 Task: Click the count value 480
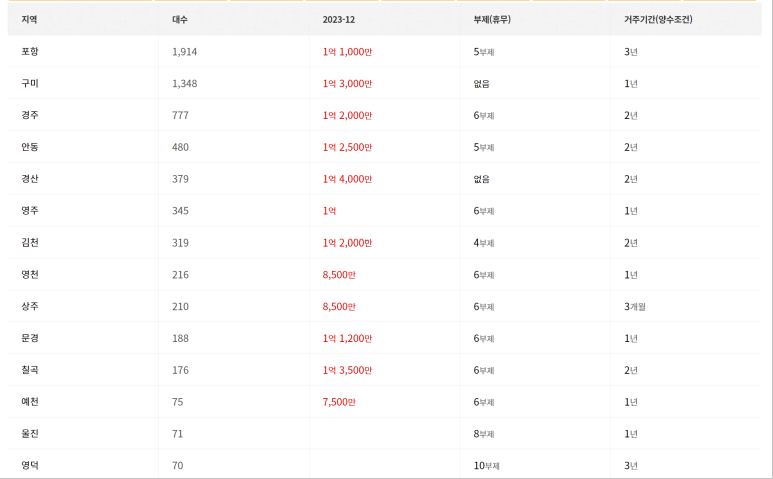pos(180,147)
